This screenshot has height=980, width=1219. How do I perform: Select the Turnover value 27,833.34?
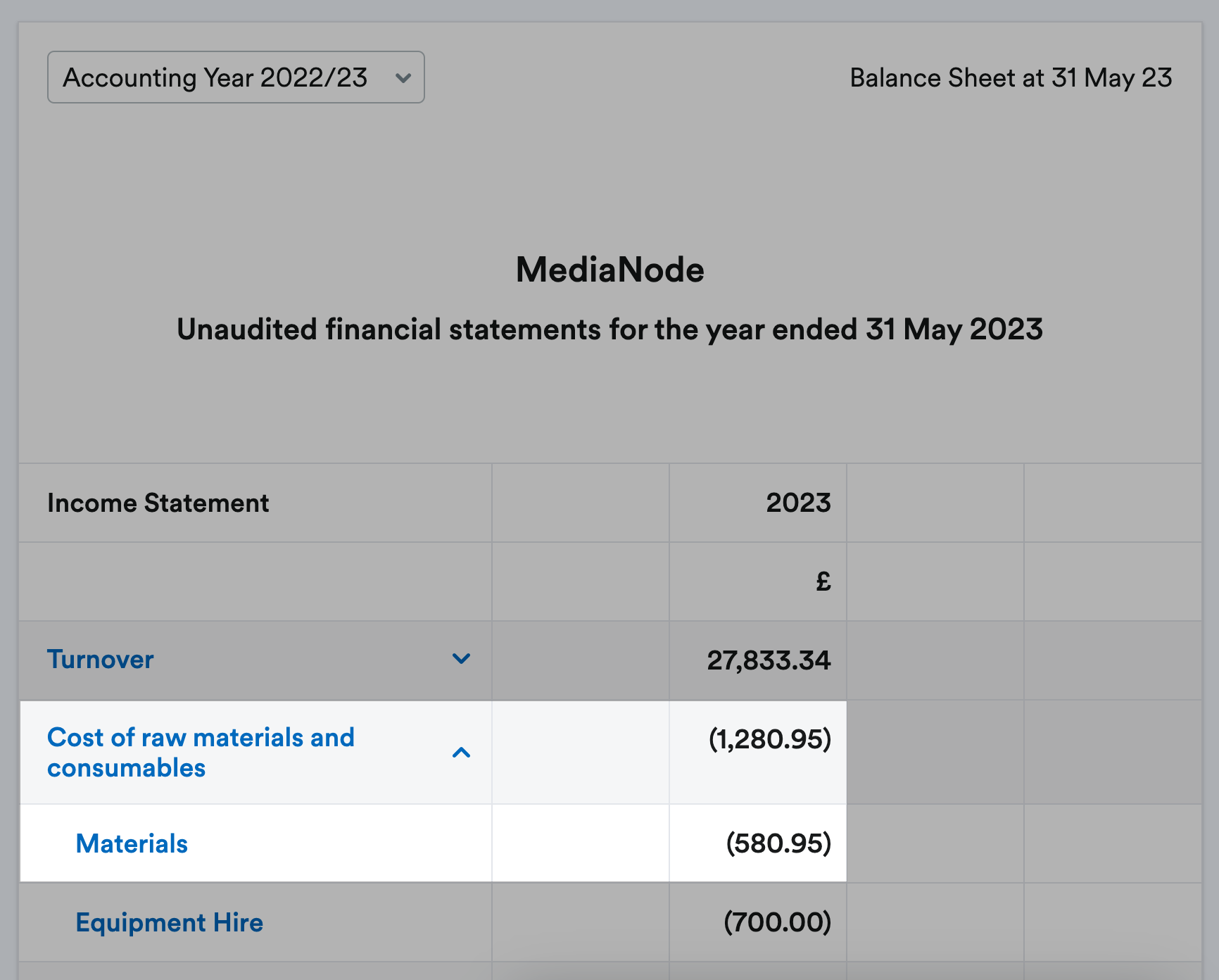pyautogui.click(x=769, y=660)
